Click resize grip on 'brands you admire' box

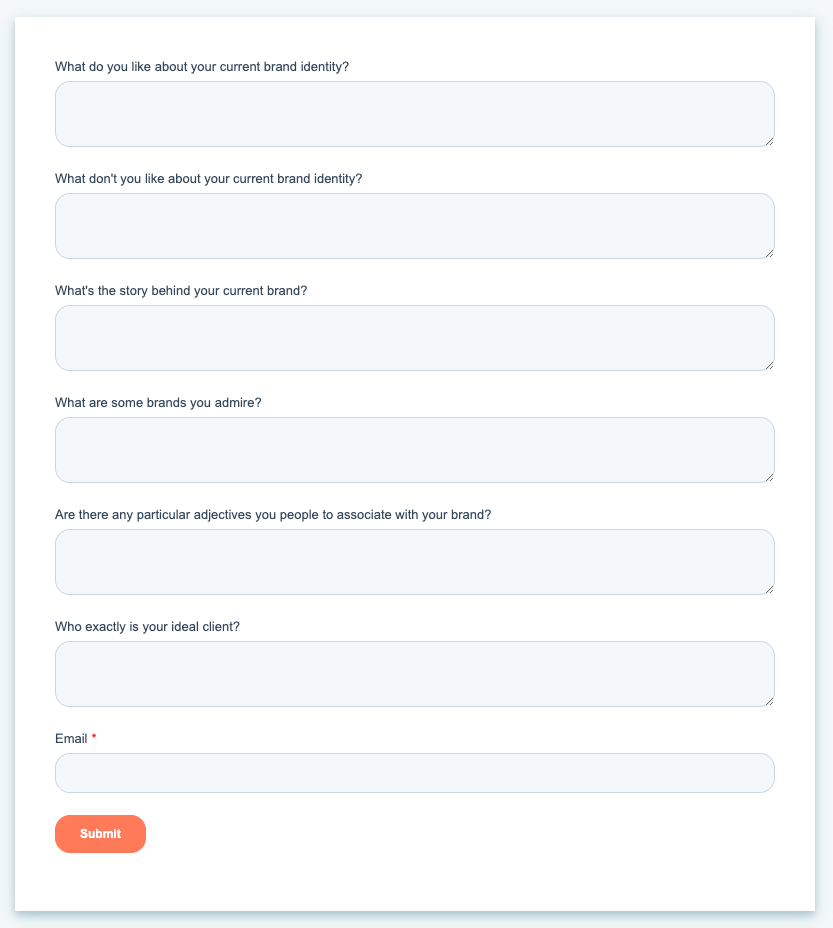coord(769,477)
